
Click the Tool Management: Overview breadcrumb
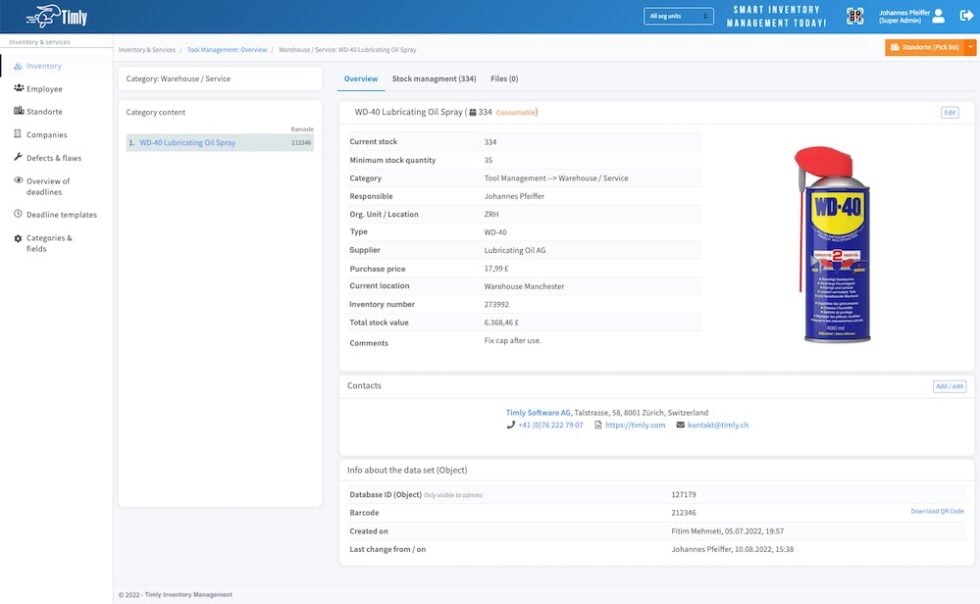coord(227,49)
